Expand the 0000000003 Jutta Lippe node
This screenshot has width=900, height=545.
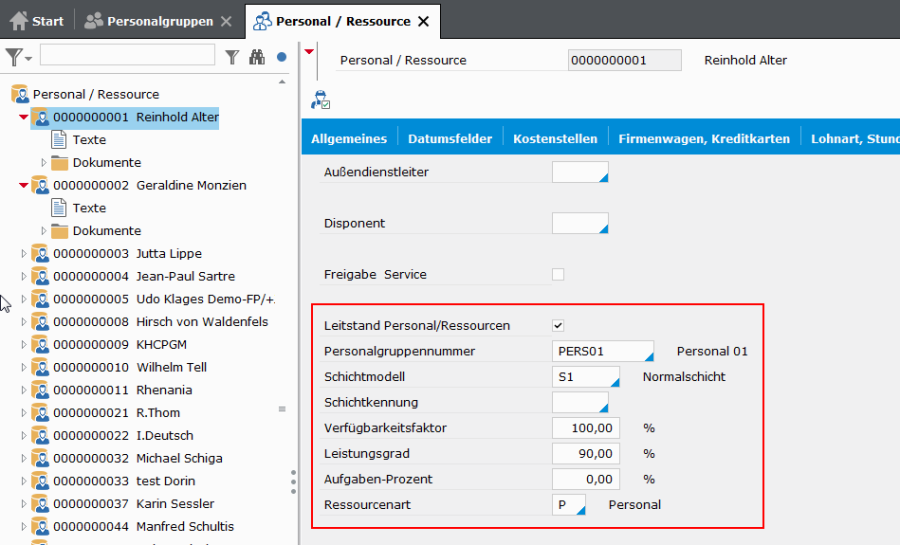click(24, 253)
